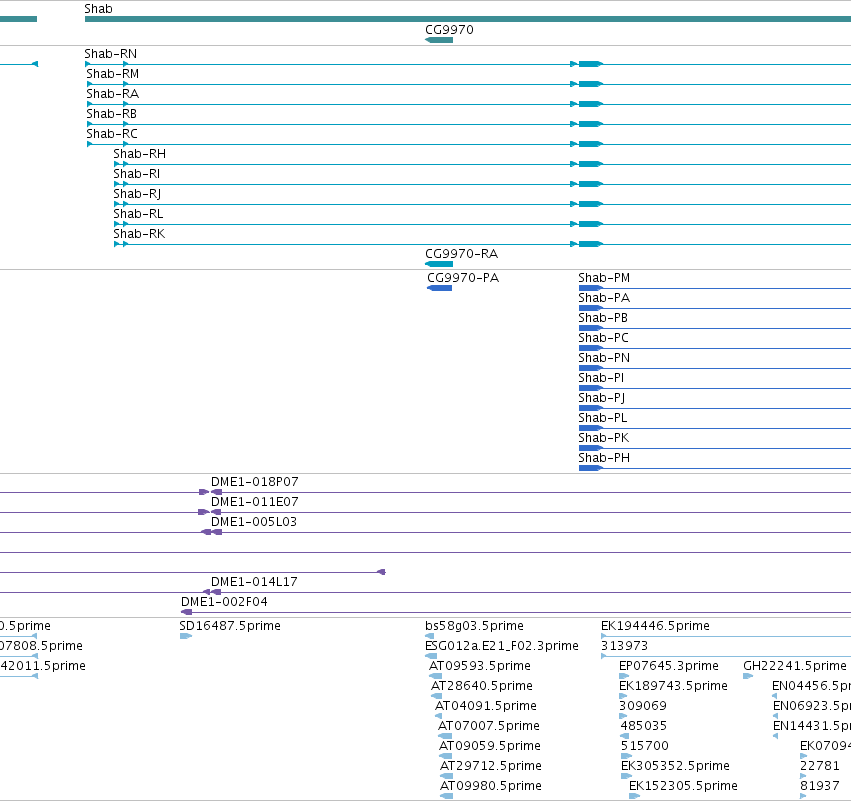Image resolution: width=851 pixels, height=801 pixels.
Task: Choose the DME1-014L17 clone label
Action: (254, 582)
